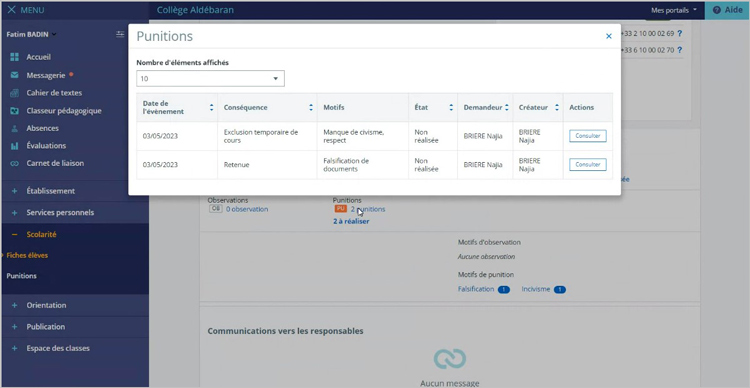
Task: Select Punitions in Scolarité menu
Action: coord(22,276)
